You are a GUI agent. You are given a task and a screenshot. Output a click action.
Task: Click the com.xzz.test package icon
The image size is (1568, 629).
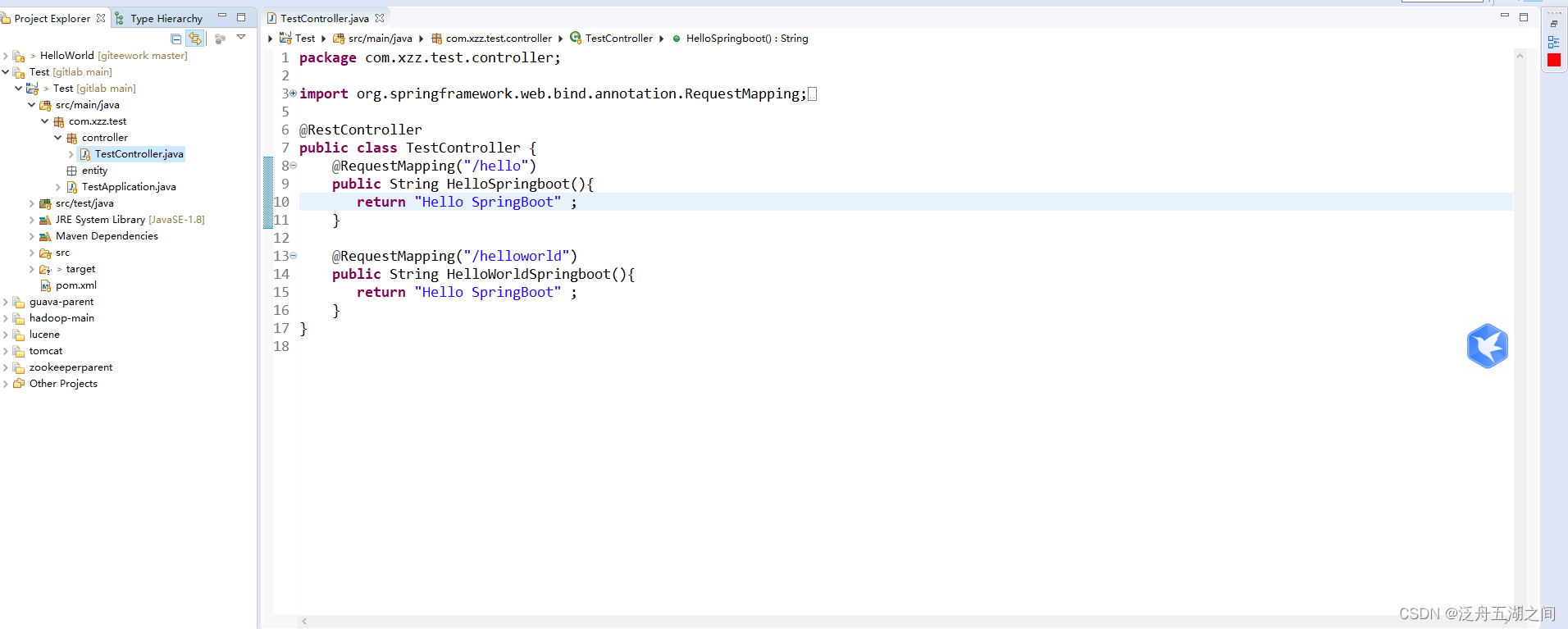point(58,121)
